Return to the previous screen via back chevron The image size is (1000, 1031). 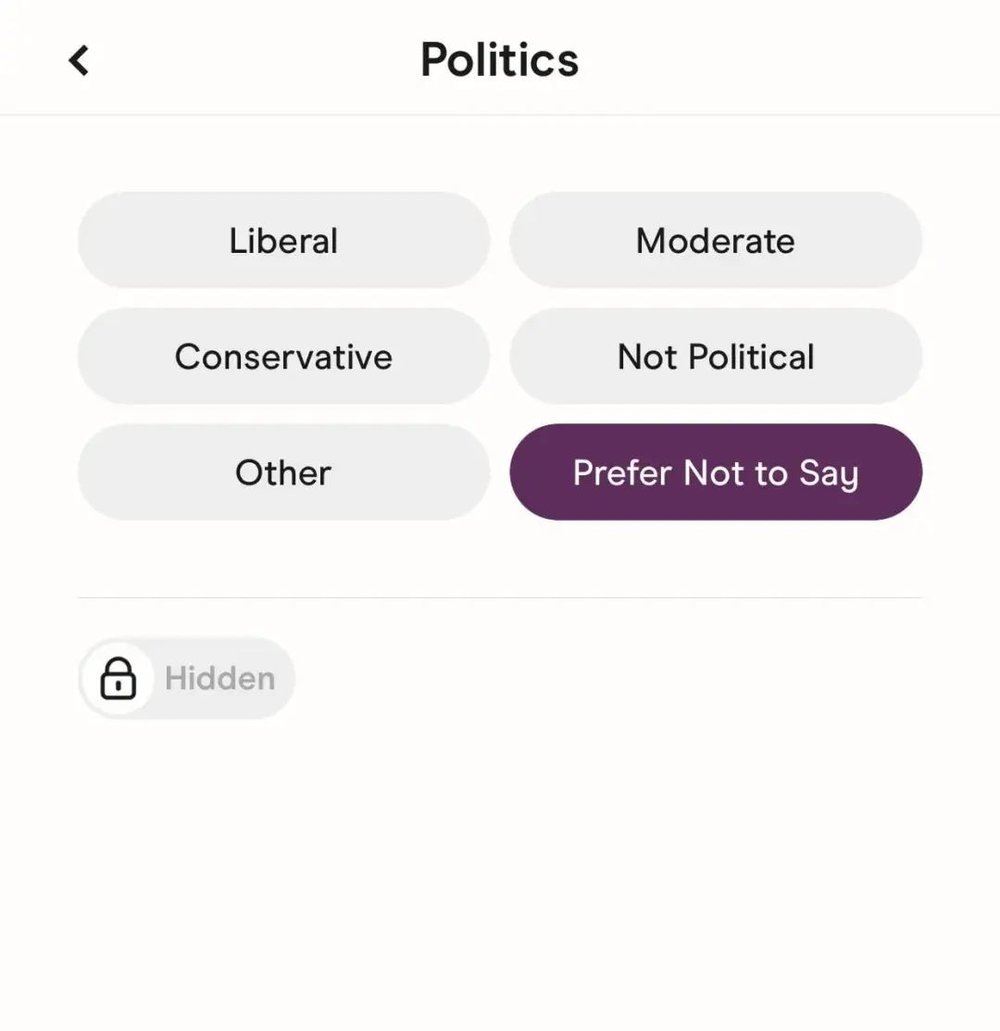click(x=79, y=60)
